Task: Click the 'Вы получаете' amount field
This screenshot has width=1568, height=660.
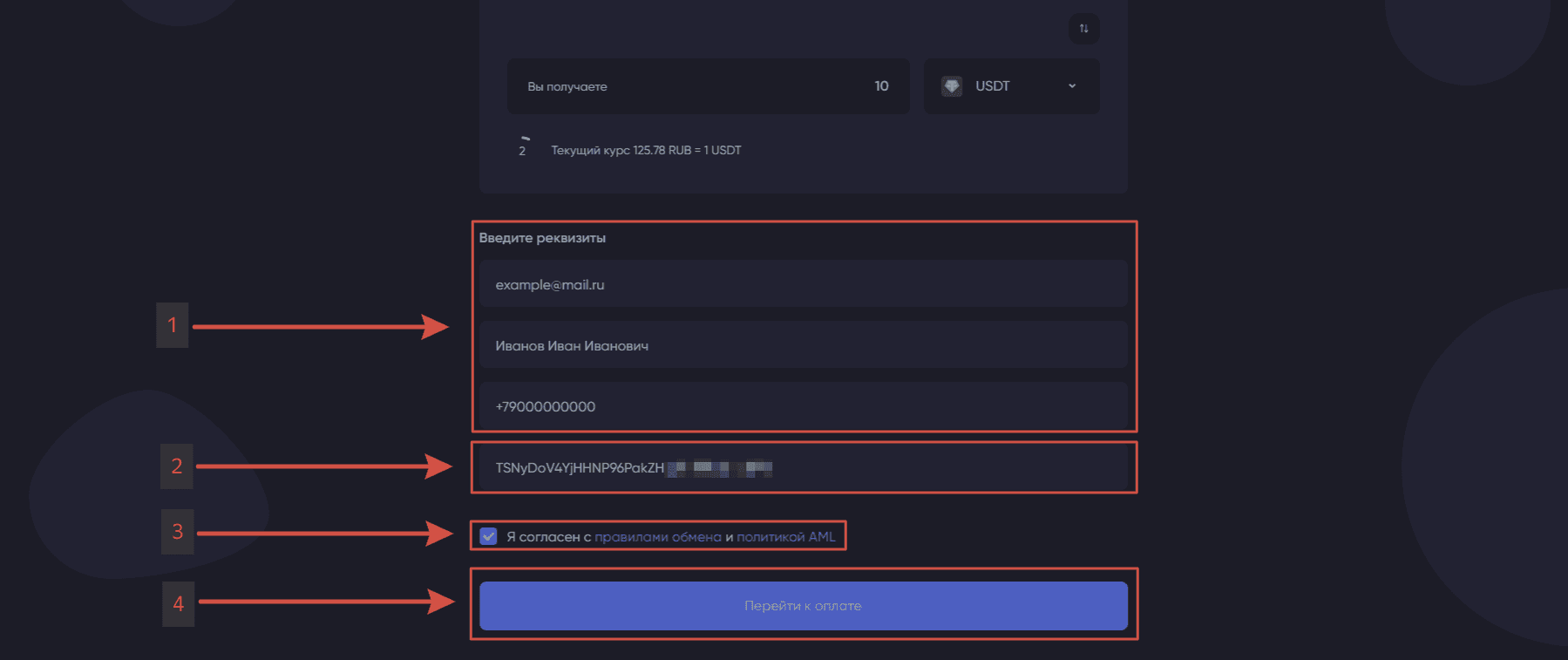Action: tap(709, 86)
